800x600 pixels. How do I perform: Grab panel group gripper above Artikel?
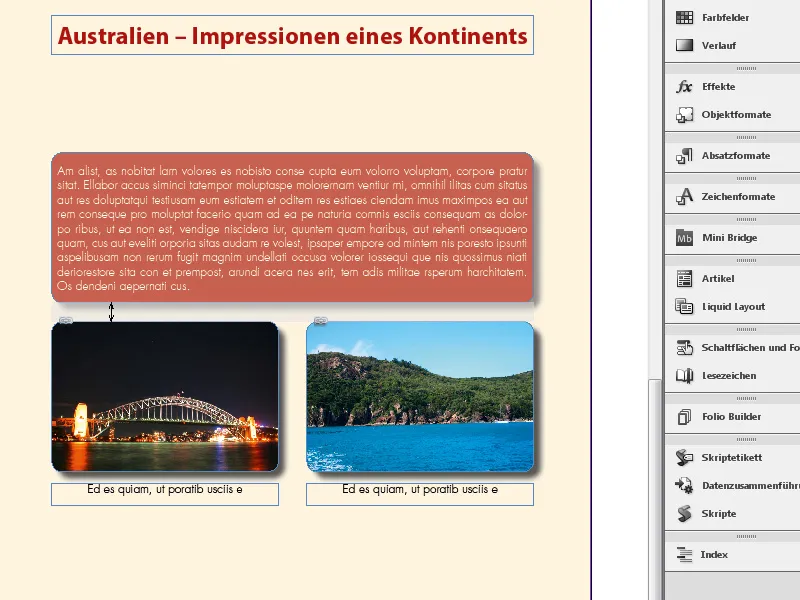coord(746,260)
